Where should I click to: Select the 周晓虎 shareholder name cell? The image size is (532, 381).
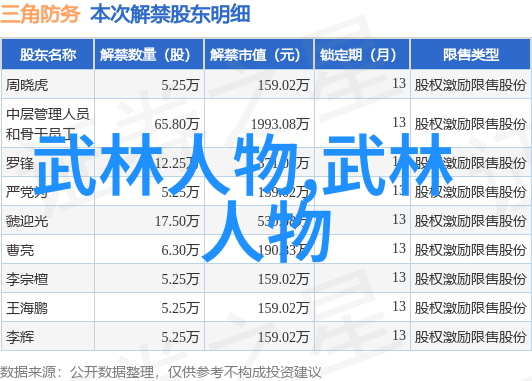pos(48,84)
